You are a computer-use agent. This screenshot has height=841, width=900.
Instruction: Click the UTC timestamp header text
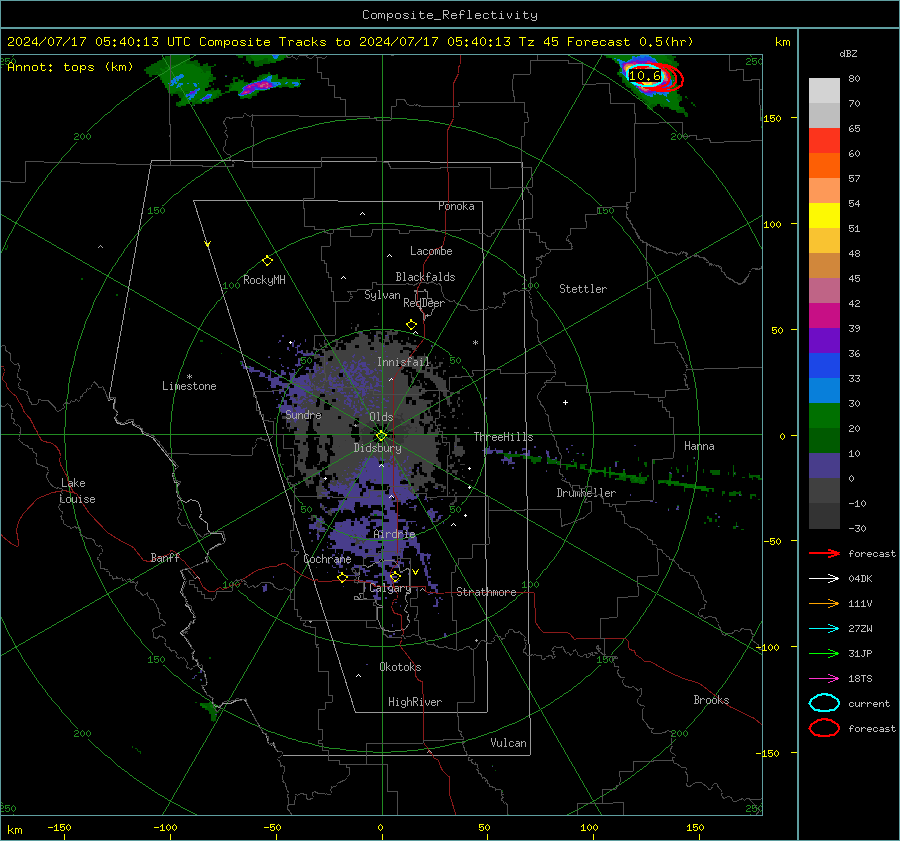pos(350,42)
